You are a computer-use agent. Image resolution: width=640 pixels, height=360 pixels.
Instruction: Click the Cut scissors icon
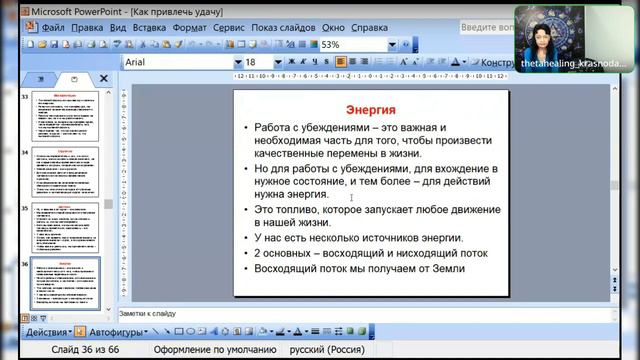pyautogui.click(x=143, y=44)
